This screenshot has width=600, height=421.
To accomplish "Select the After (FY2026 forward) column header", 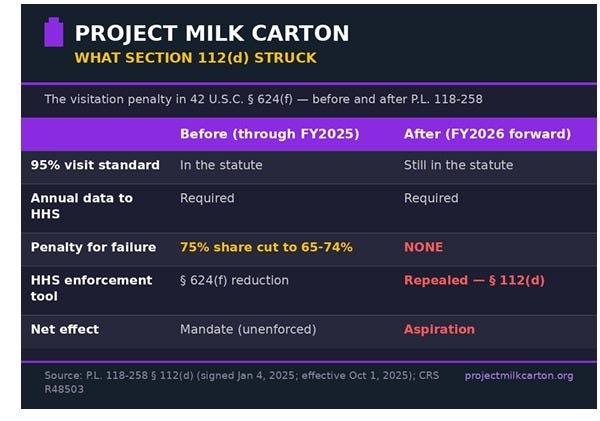I will [488, 134].
